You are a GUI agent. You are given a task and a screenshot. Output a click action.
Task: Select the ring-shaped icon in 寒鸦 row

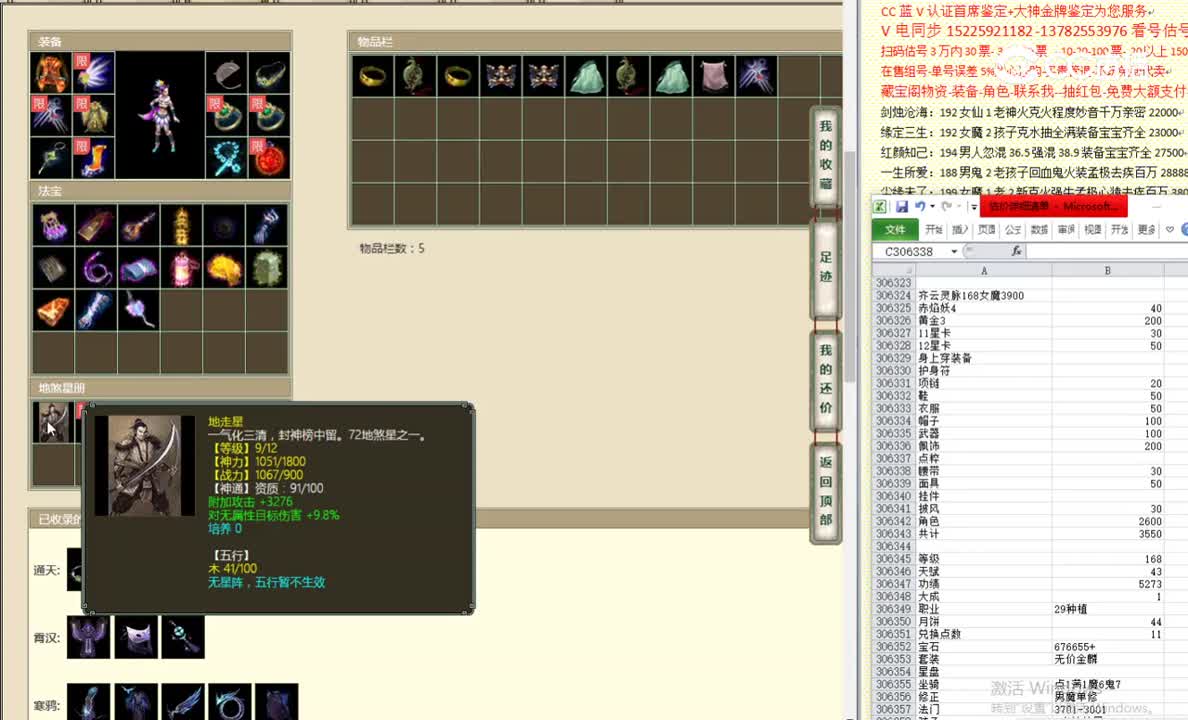pyautogui.click(x=230, y=702)
